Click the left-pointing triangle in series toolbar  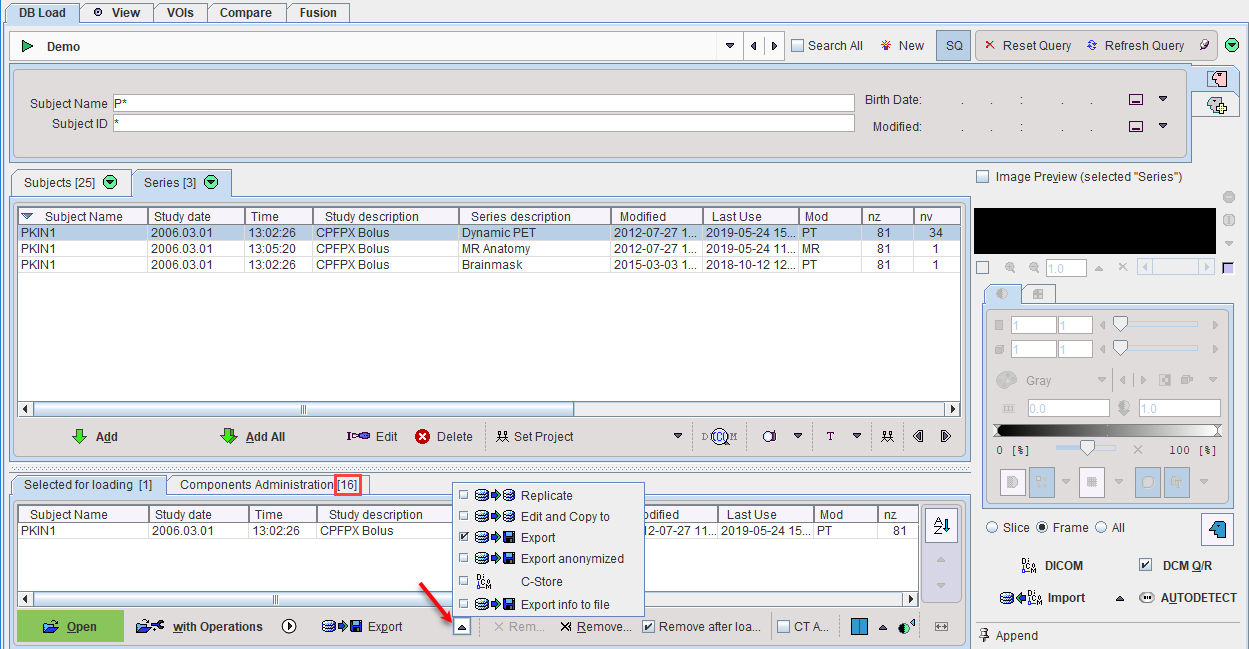coord(918,436)
